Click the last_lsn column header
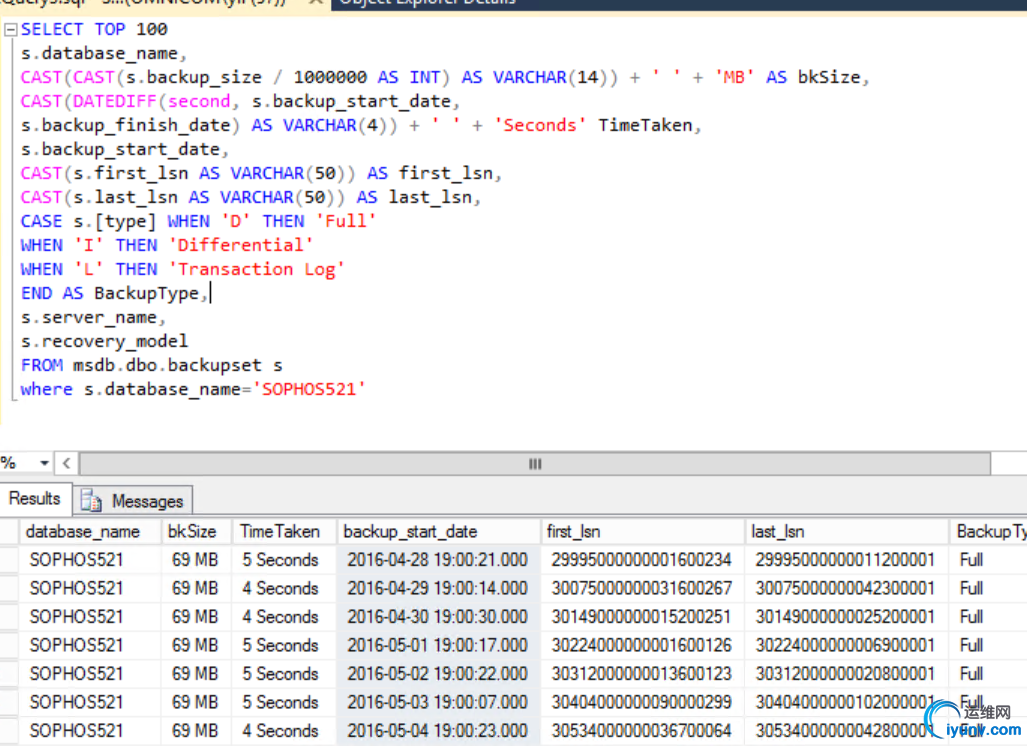 coord(777,532)
